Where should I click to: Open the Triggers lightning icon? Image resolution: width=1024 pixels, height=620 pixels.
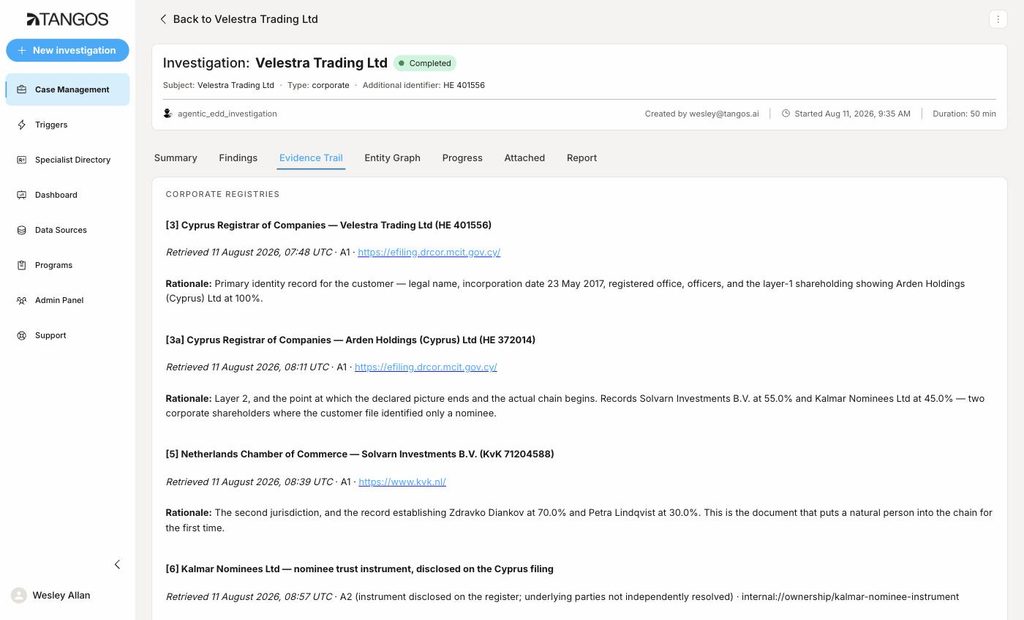(x=22, y=125)
